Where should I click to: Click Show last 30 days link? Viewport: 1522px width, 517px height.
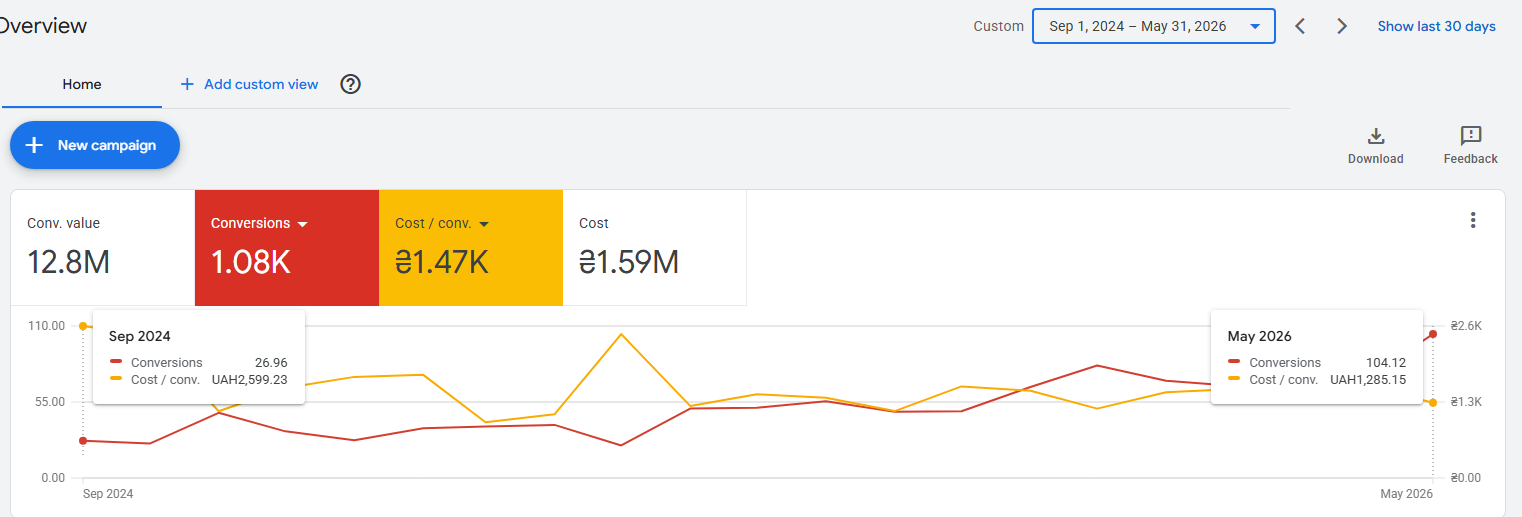[1436, 26]
